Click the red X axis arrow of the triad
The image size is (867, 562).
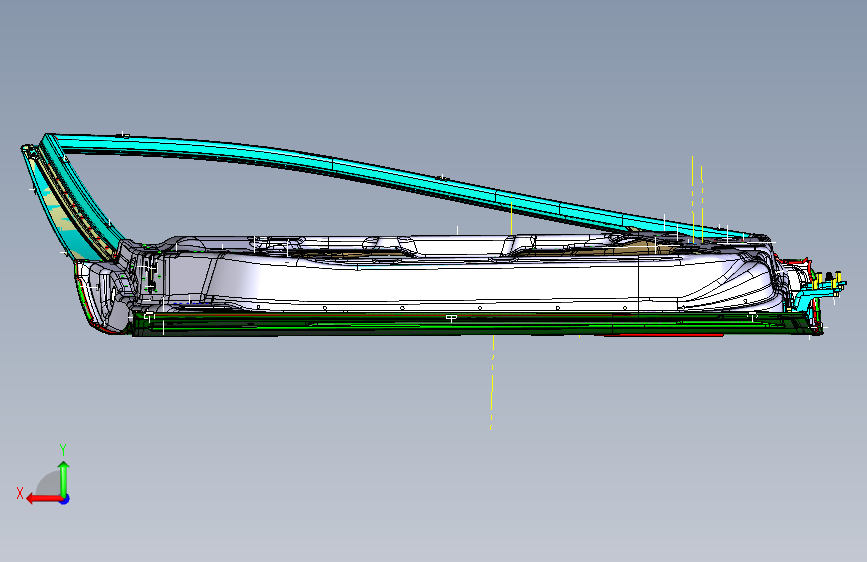pyautogui.click(x=44, y=499)
